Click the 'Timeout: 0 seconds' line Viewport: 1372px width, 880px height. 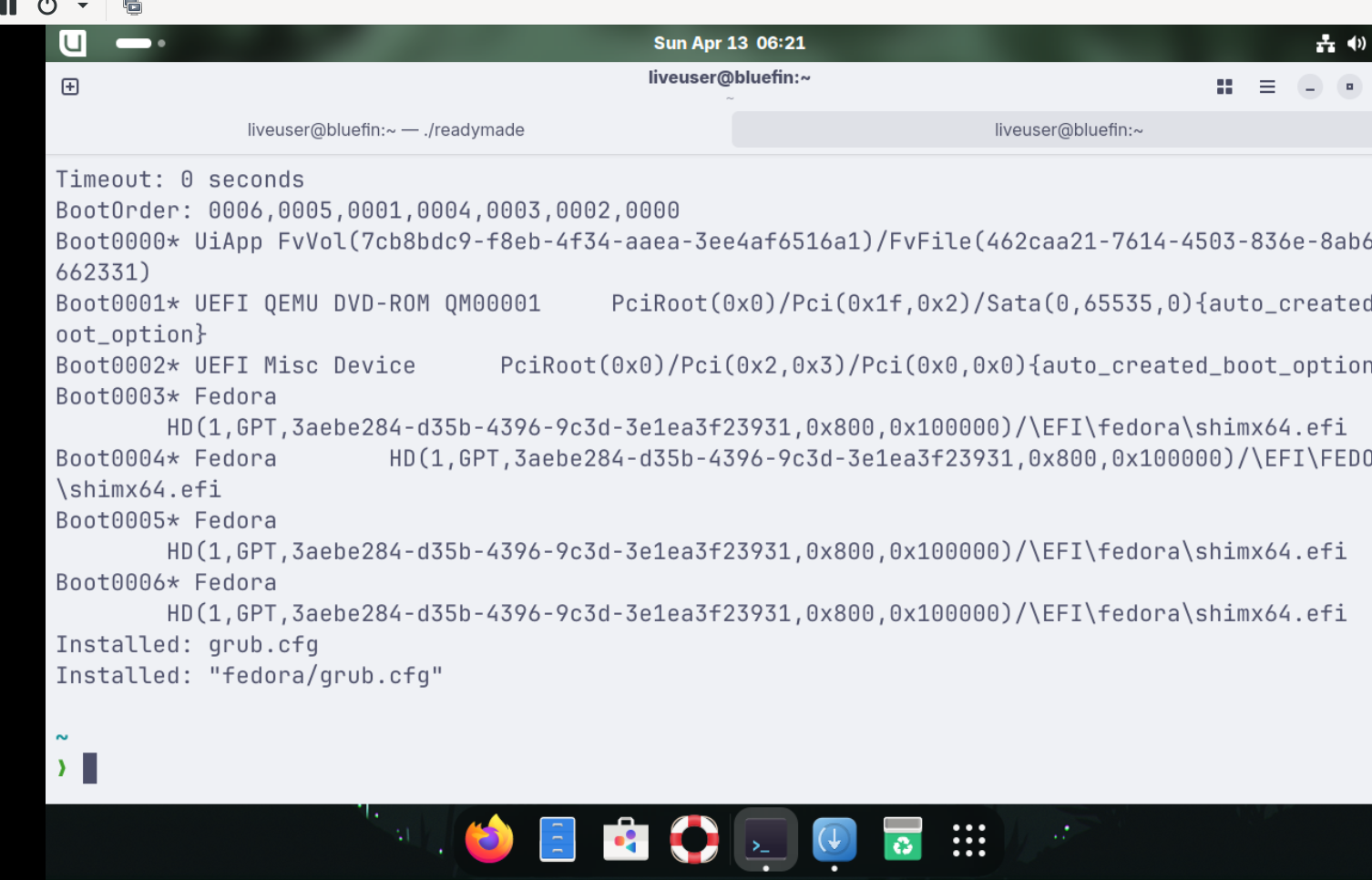179,179
